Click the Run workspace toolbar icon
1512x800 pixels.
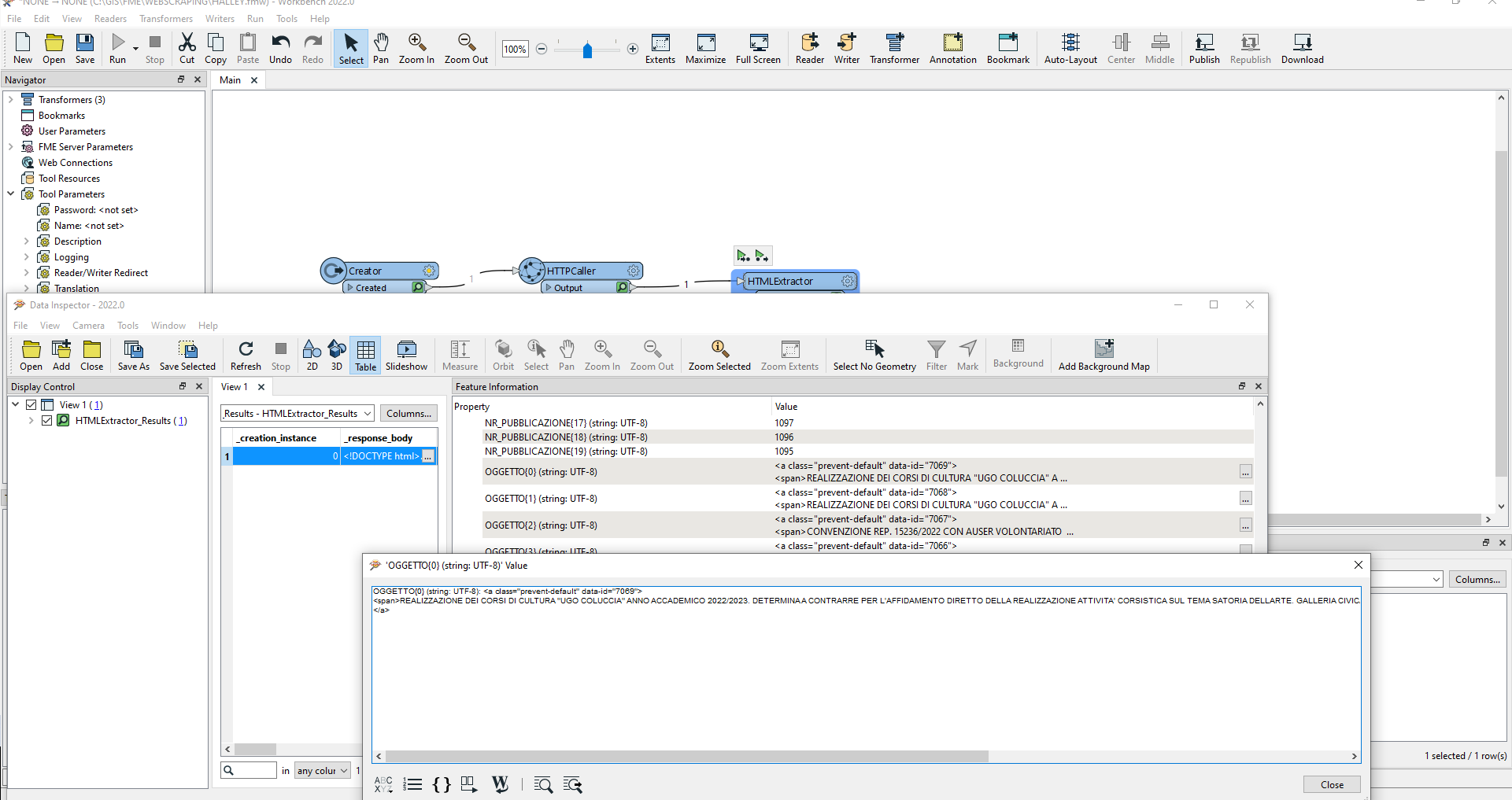coord(117,49)
